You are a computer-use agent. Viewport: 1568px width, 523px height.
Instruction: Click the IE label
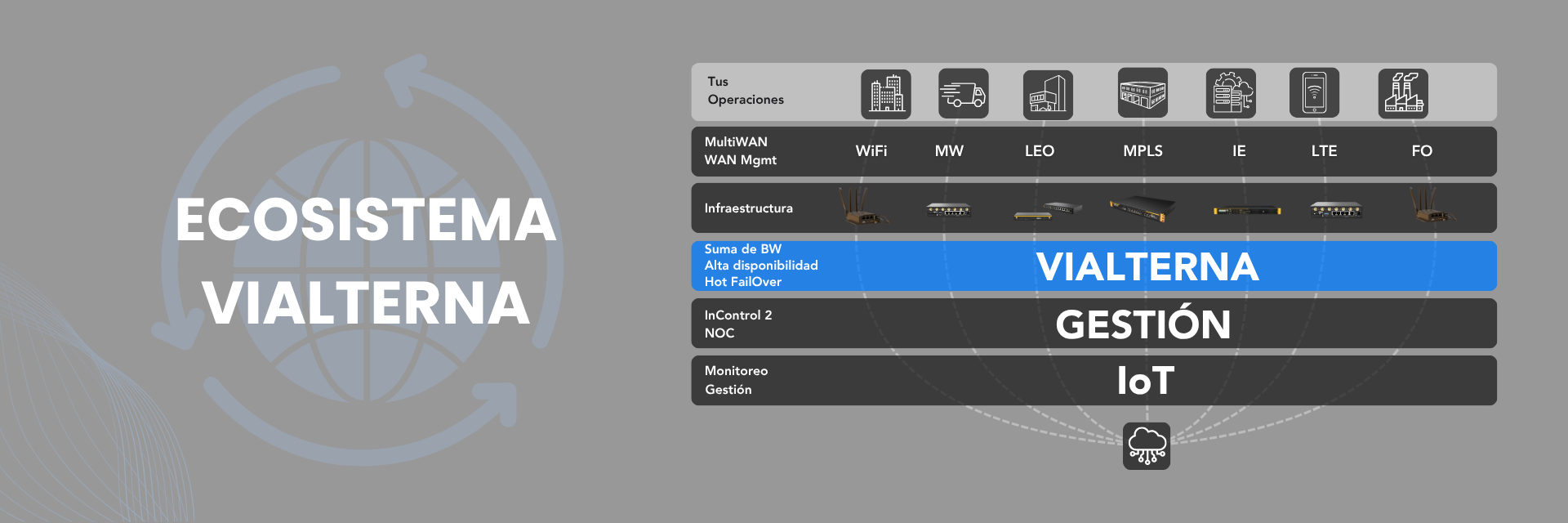1239,151
